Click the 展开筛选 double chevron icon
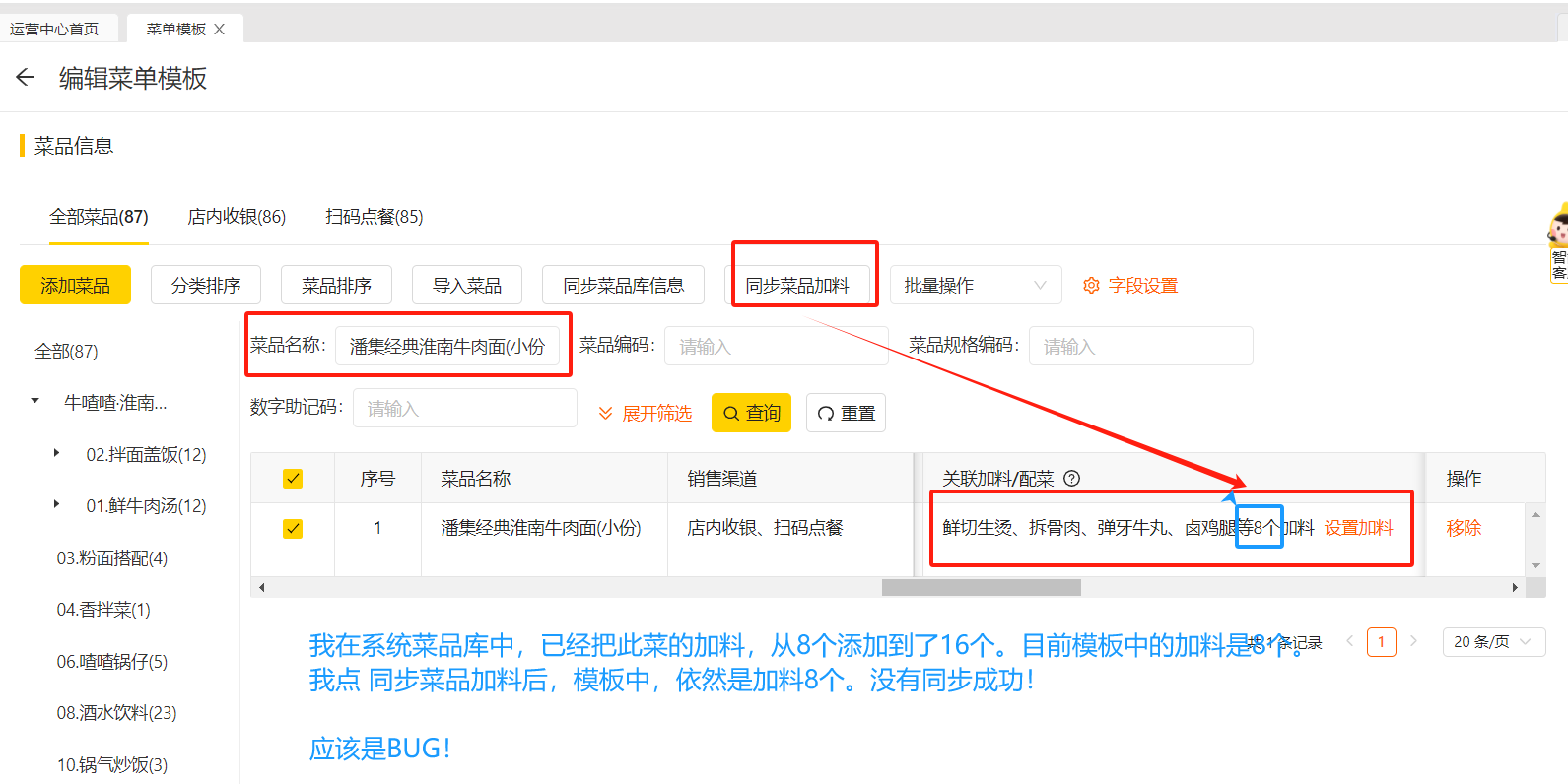This screenshot has height=784, width=1568. (x=605, y=414)
